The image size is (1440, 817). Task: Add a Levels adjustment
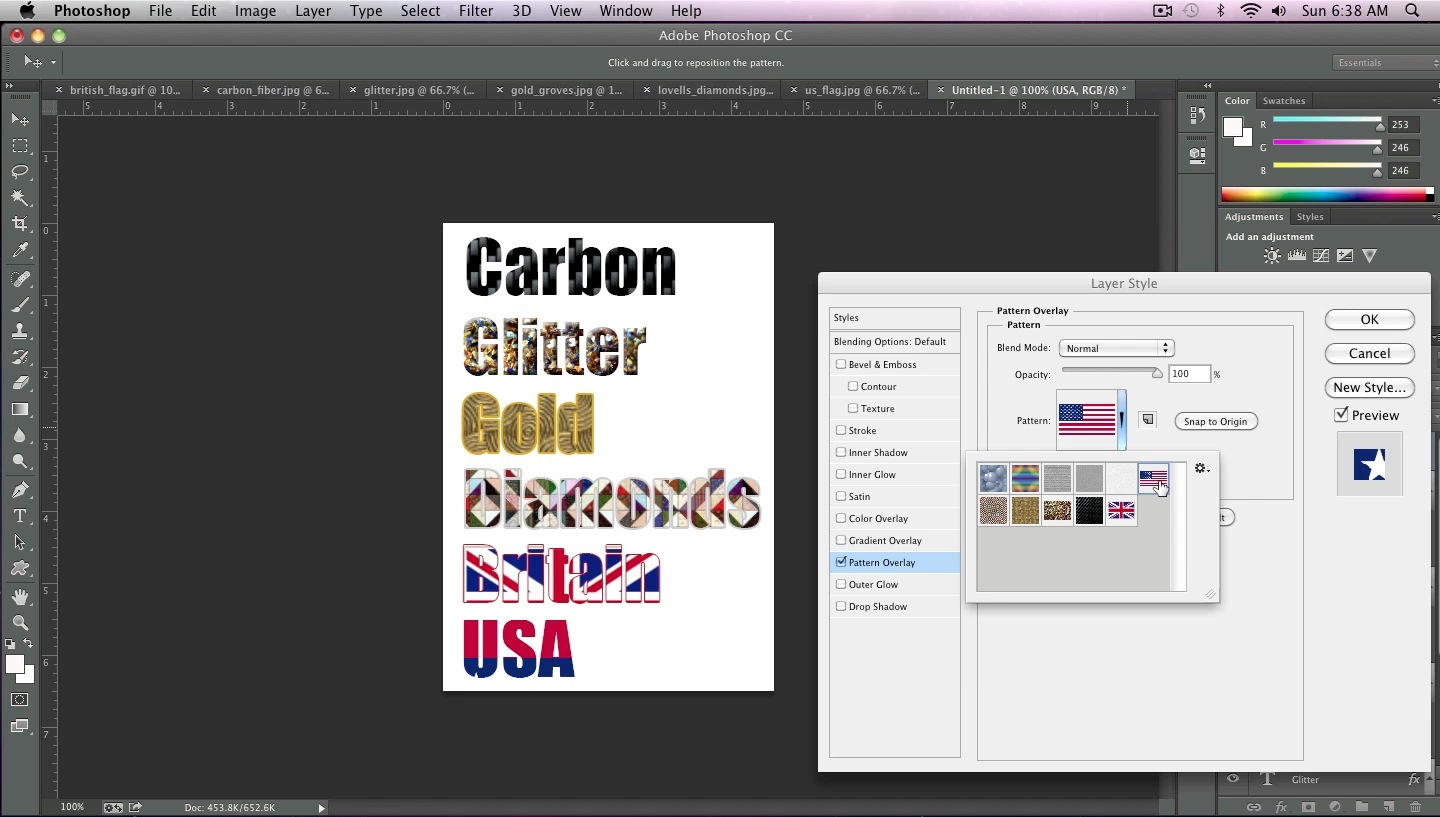click(1297, 256)
